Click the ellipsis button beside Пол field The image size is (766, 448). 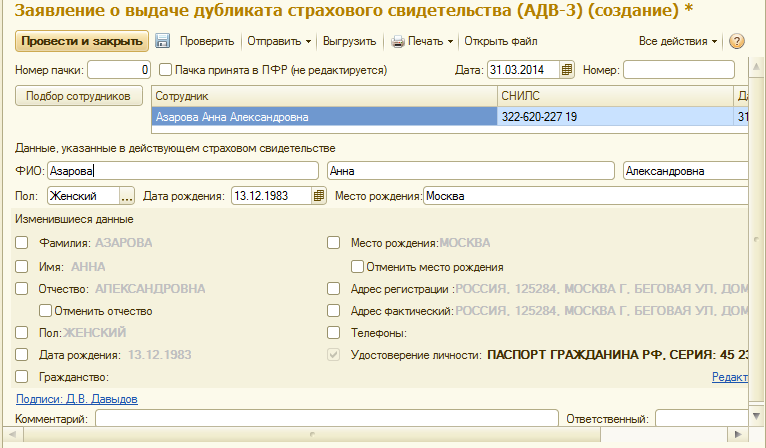point(127,196)
